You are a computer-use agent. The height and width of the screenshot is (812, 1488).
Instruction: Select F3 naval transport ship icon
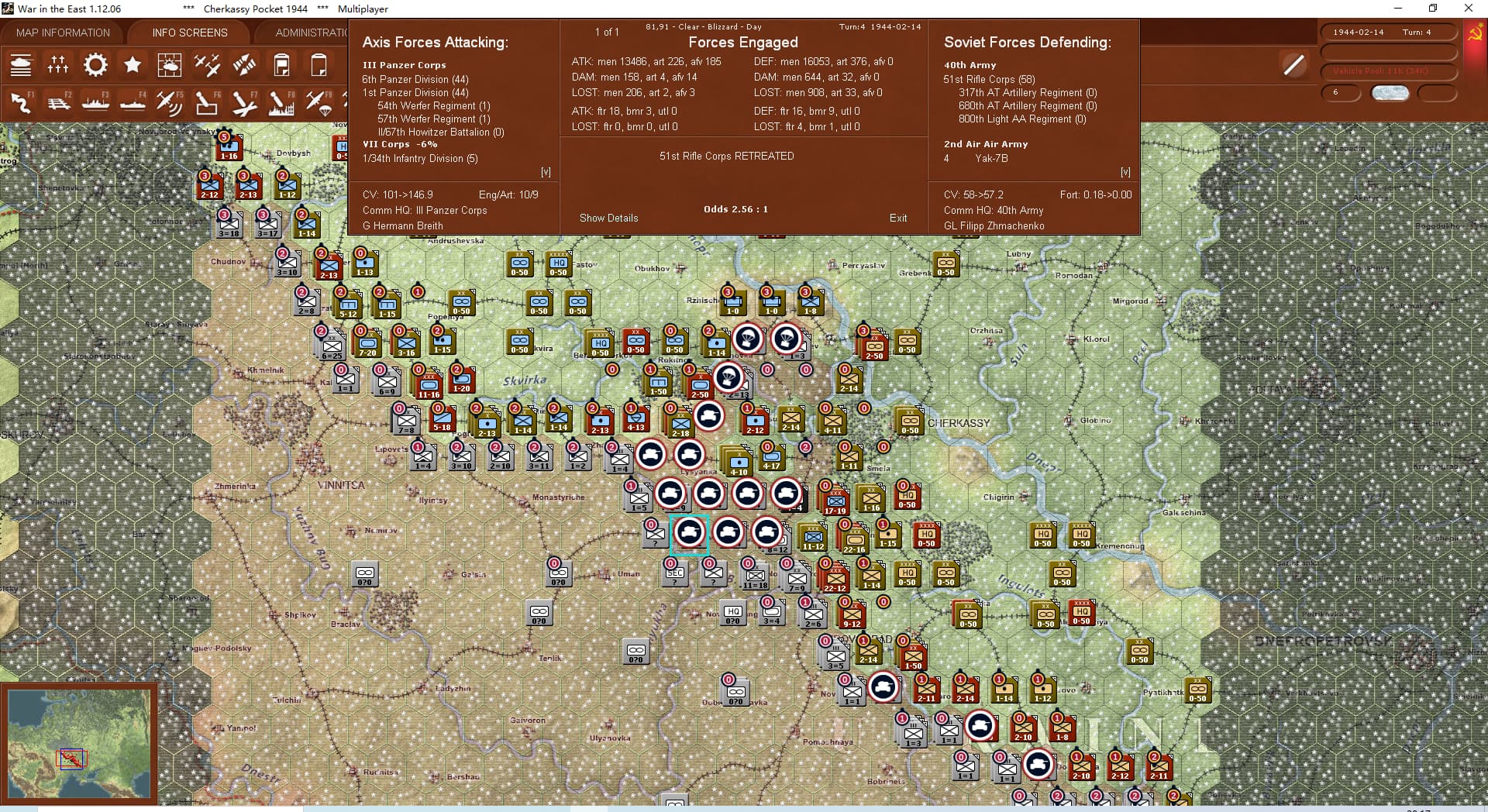click(95, 102)
